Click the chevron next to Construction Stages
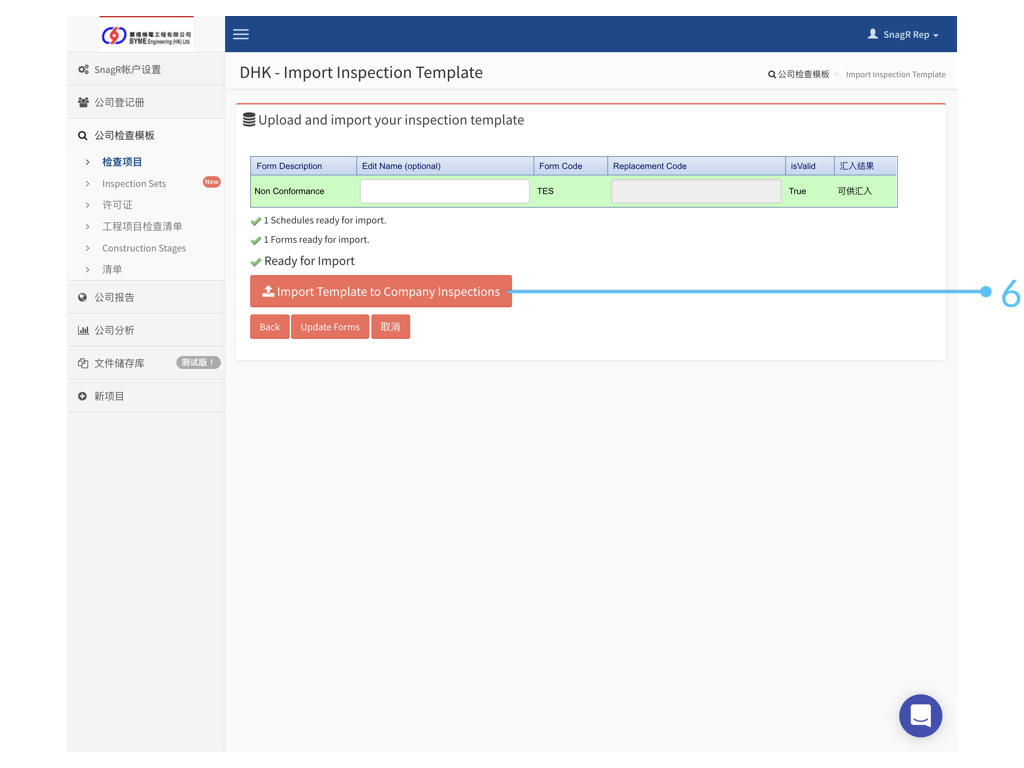The height and width of the screenshot is (768, 1024). pos(88,248)
